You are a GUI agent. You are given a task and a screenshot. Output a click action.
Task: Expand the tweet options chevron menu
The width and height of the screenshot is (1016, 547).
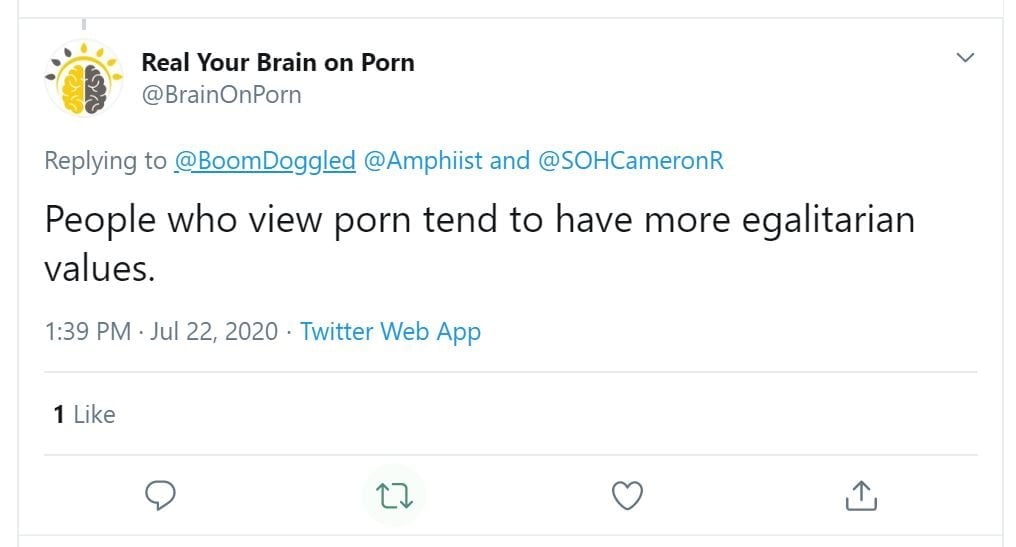point(965,58)
